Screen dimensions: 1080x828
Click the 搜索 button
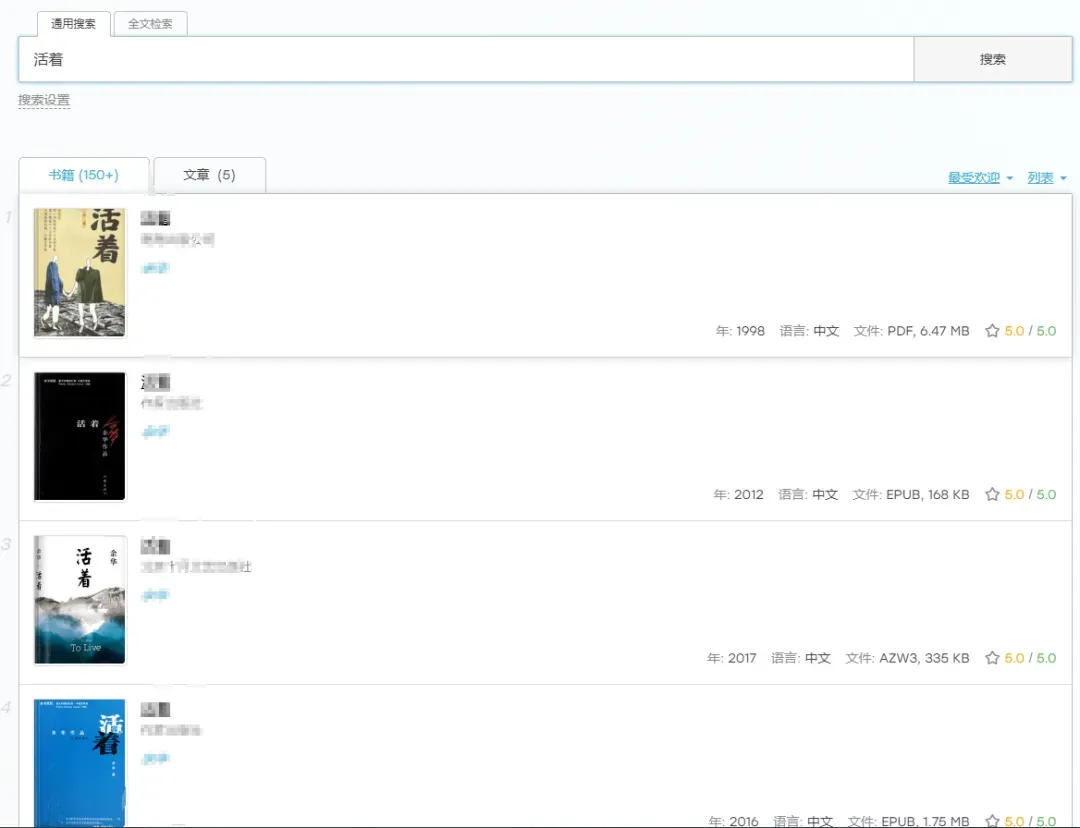(x=993, y=59)
